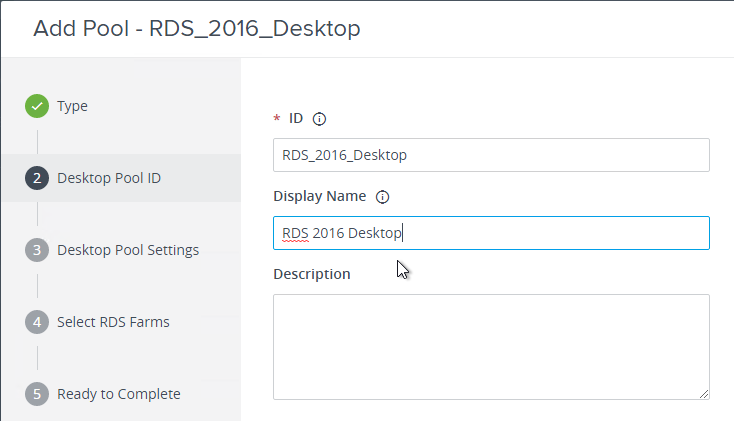Open the Select RDS Farms step
The width and height of the screenshot is (734, 421).
(x=113, y=322)
